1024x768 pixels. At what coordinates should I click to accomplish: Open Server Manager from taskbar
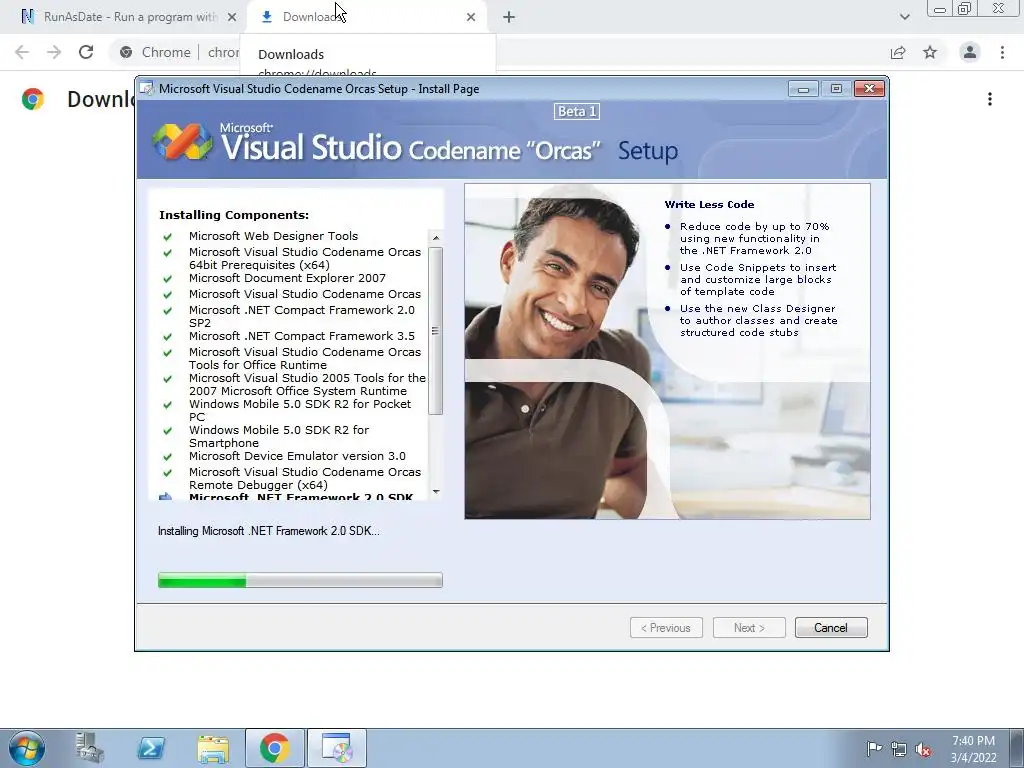pyautogui.click(x=89, y=748)
